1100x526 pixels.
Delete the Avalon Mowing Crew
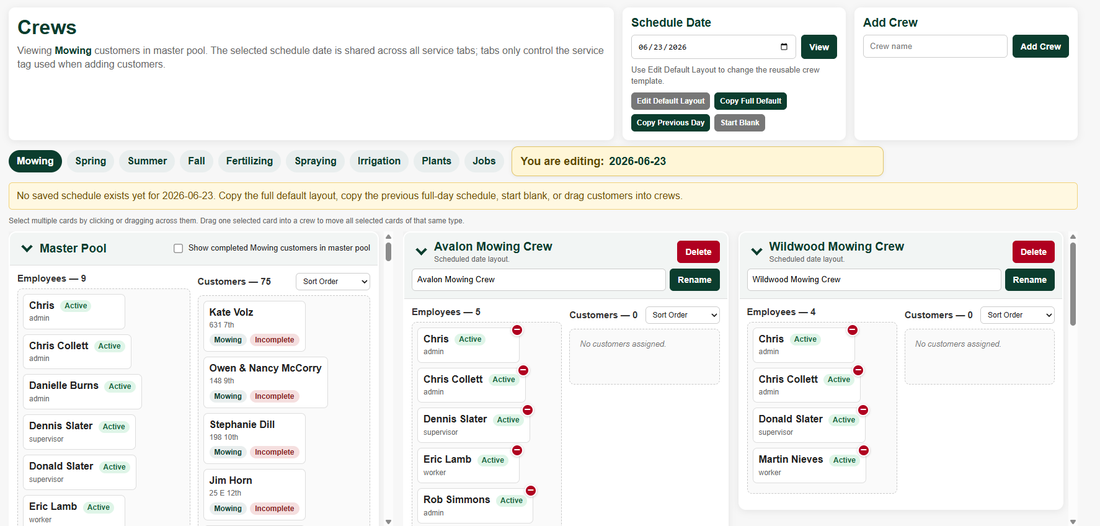coord(698,252)
